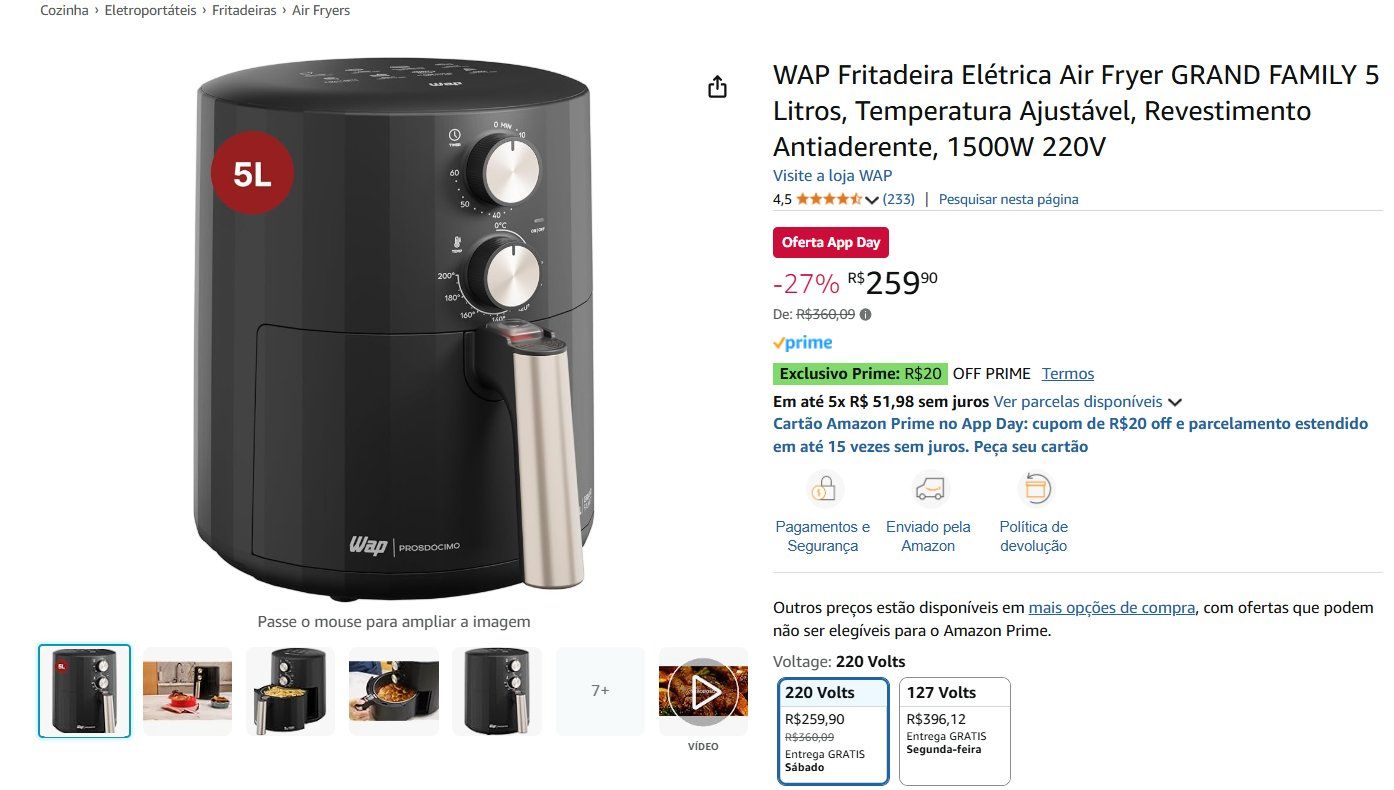Expand the rating dropdown chevron next to stars
This screenshot has height=790, width=1394.
pos(872,200)
